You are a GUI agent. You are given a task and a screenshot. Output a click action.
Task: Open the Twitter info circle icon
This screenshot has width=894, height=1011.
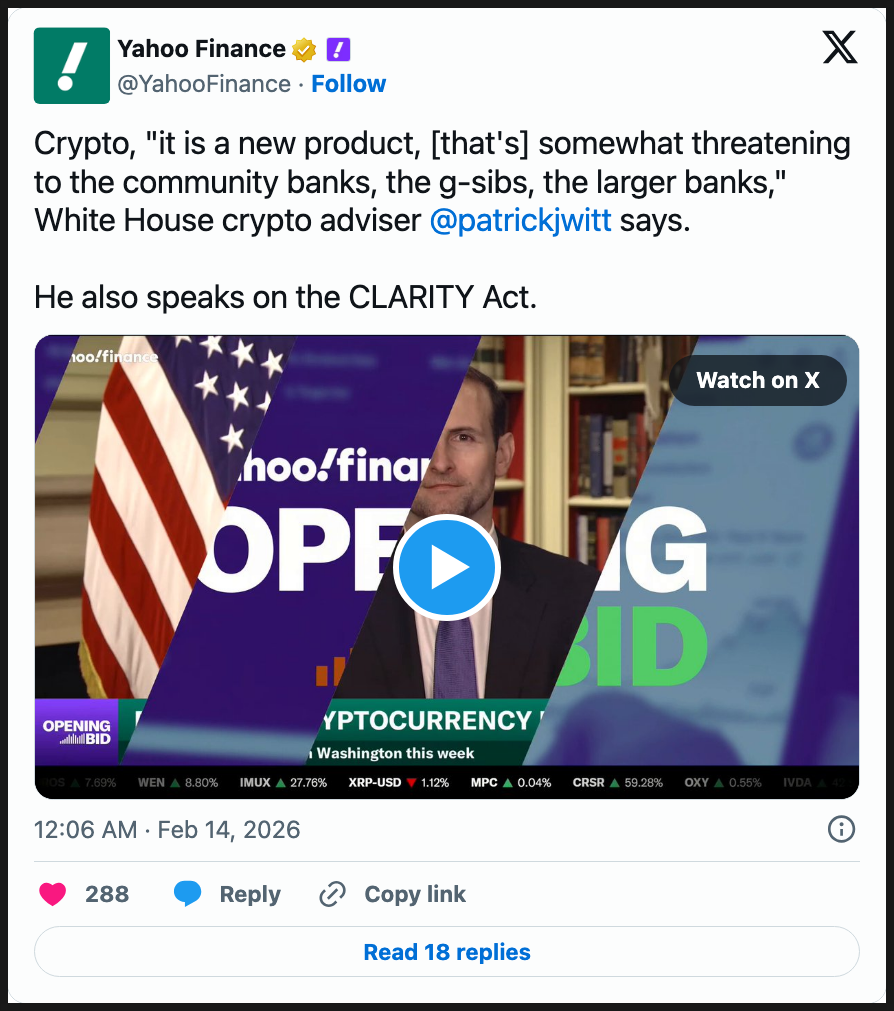coord(841,829)
